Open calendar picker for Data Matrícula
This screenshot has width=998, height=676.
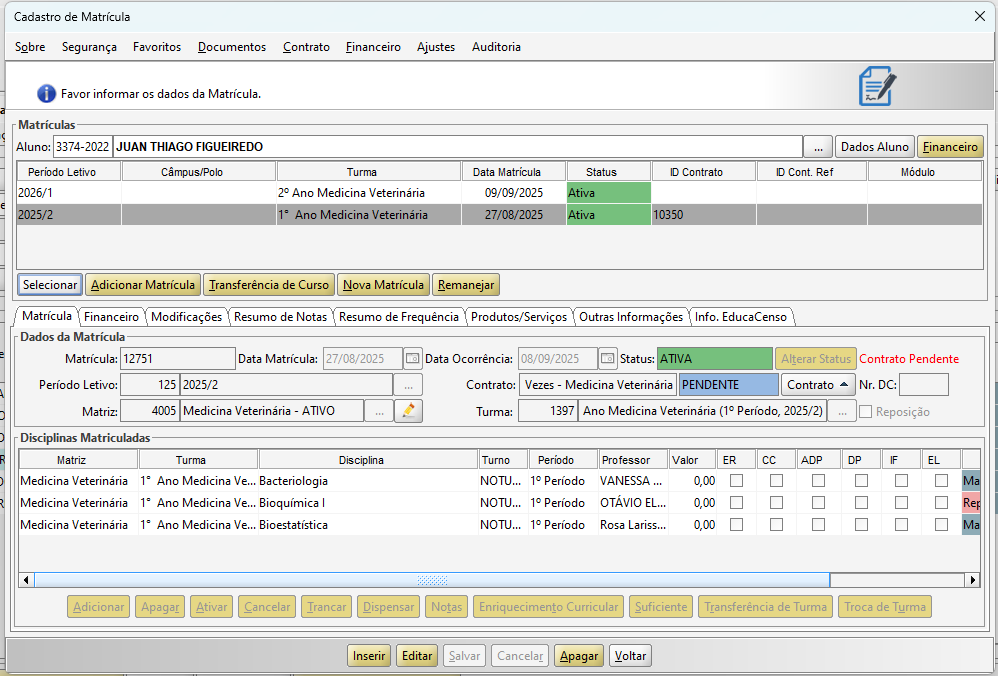[x=413, y=358]
